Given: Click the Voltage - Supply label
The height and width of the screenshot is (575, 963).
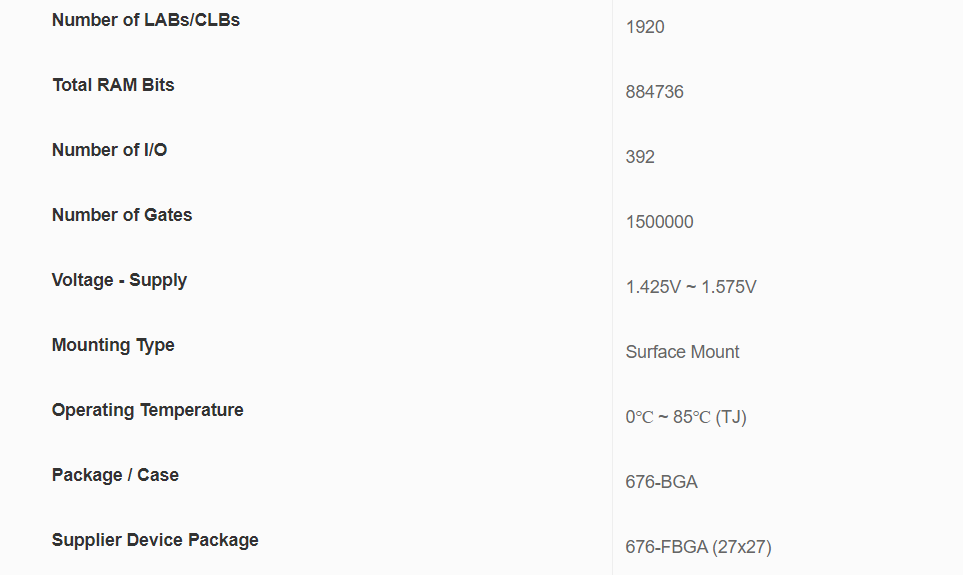Looking at the screenshot, I should (119, 280).
